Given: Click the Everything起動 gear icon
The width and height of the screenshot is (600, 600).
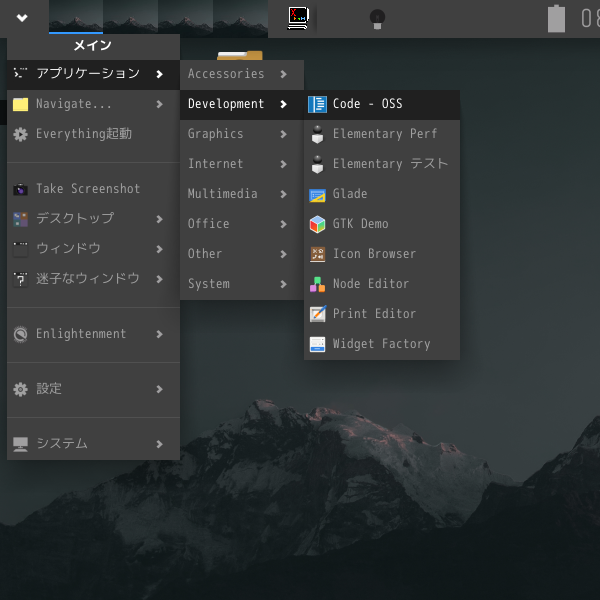Looking at the screenshot, I should (20, 134).
